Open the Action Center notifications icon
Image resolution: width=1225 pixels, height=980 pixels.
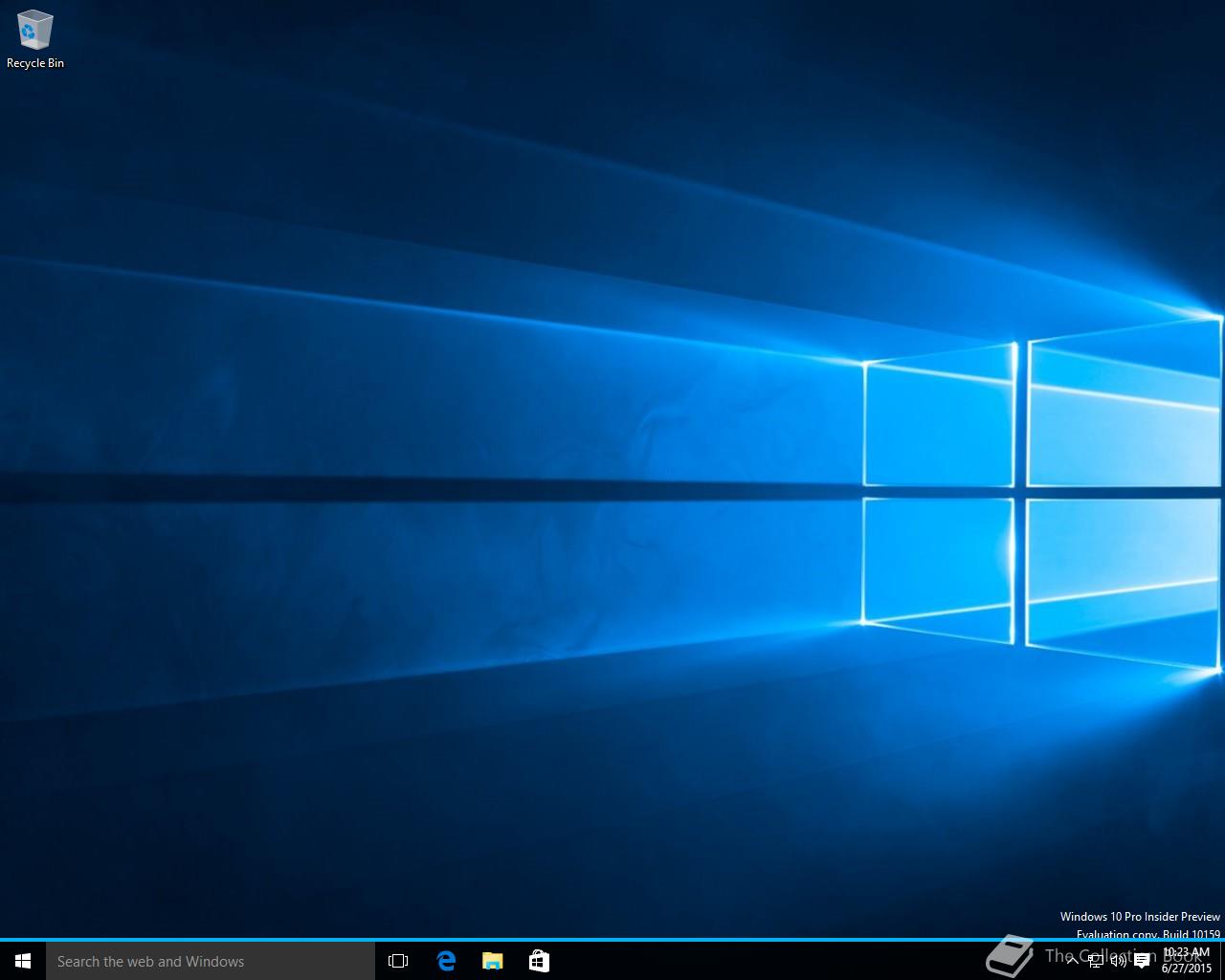[x=1142, y=961]
